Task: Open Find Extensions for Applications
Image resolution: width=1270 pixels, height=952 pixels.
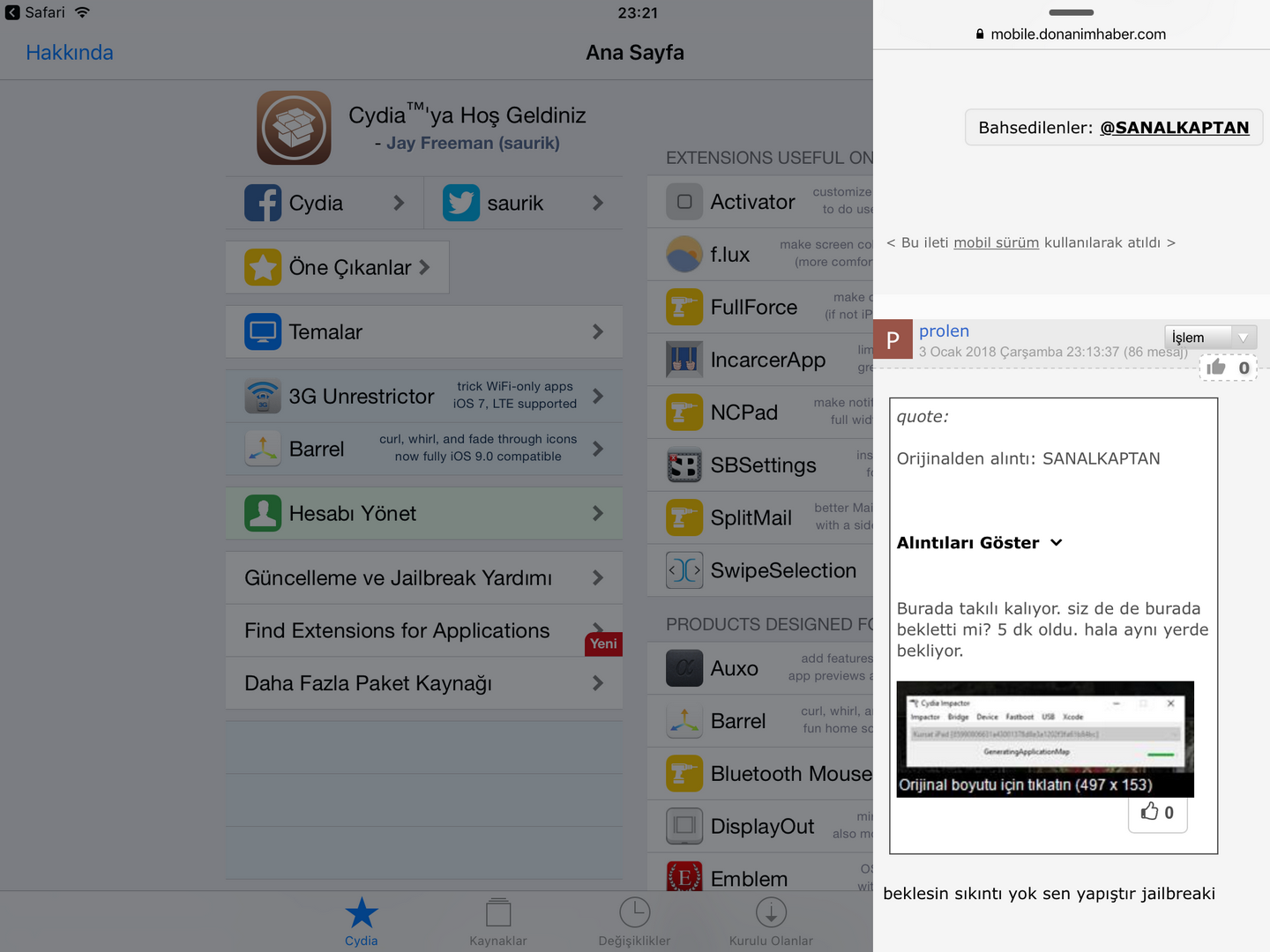Action: [424, 630]
